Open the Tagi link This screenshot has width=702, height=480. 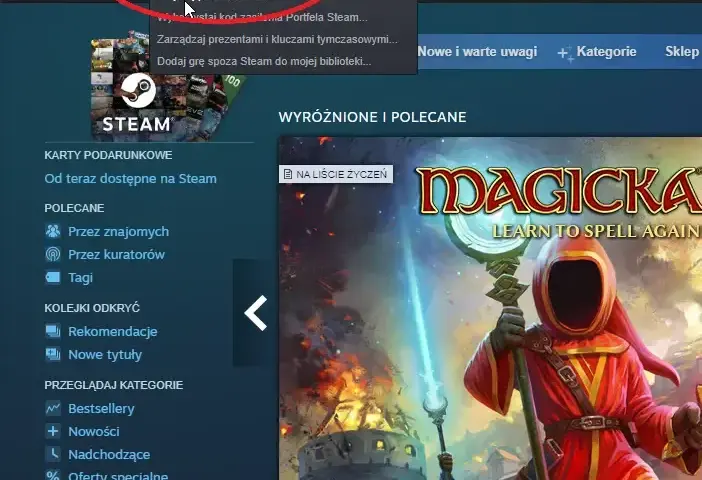click(x=81, y=278)
